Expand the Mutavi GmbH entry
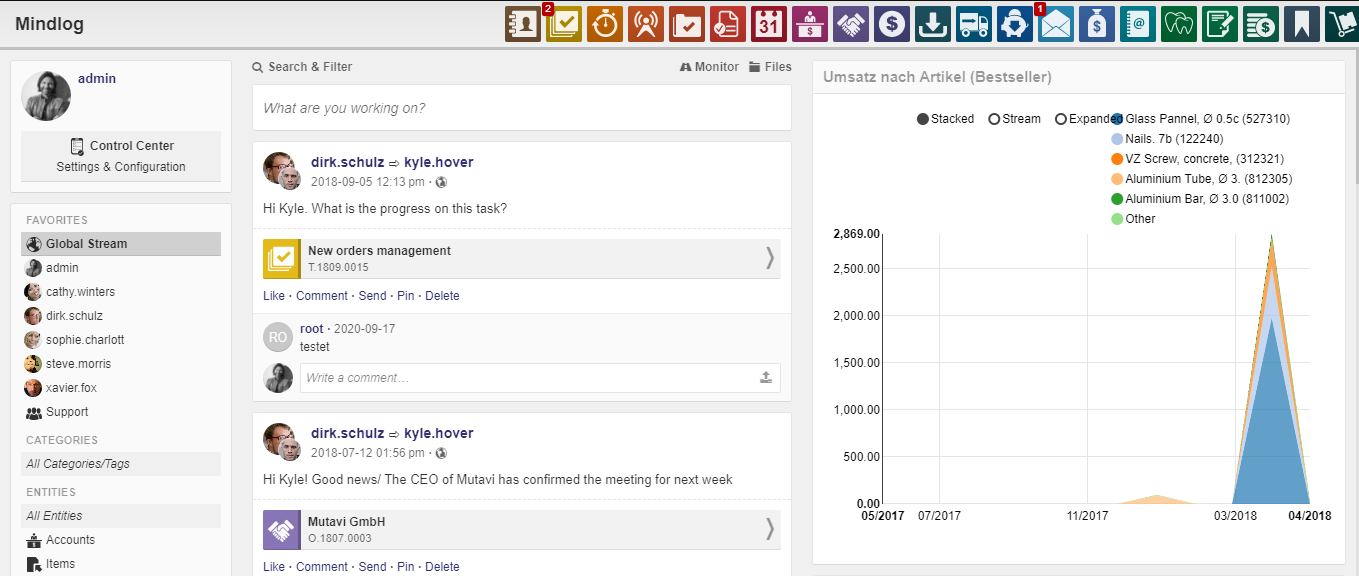The width and height of the screenshot is (1359, 576). tap(769, 529)
